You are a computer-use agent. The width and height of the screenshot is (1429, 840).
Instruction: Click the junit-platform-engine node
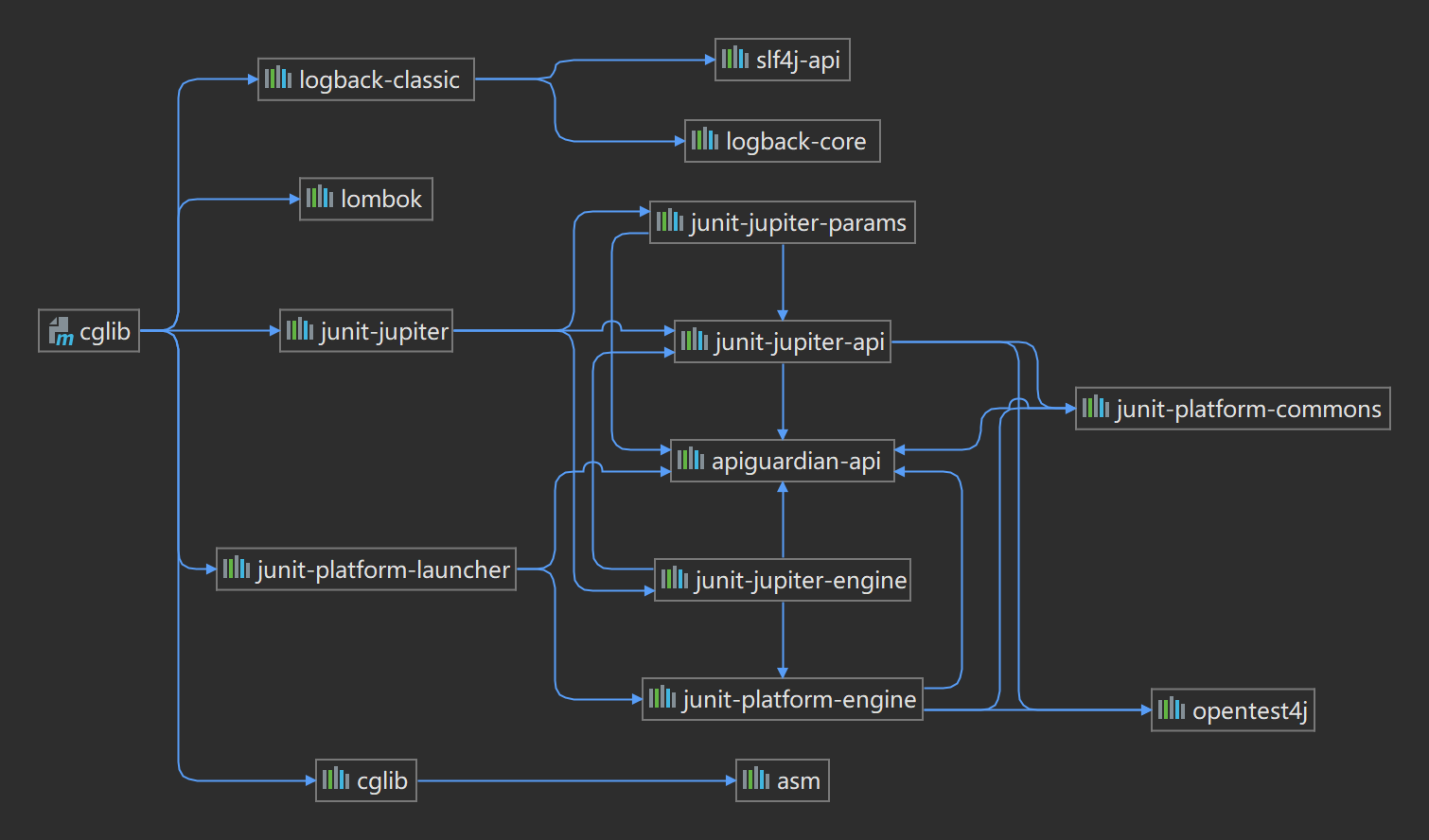coord(782,699)
